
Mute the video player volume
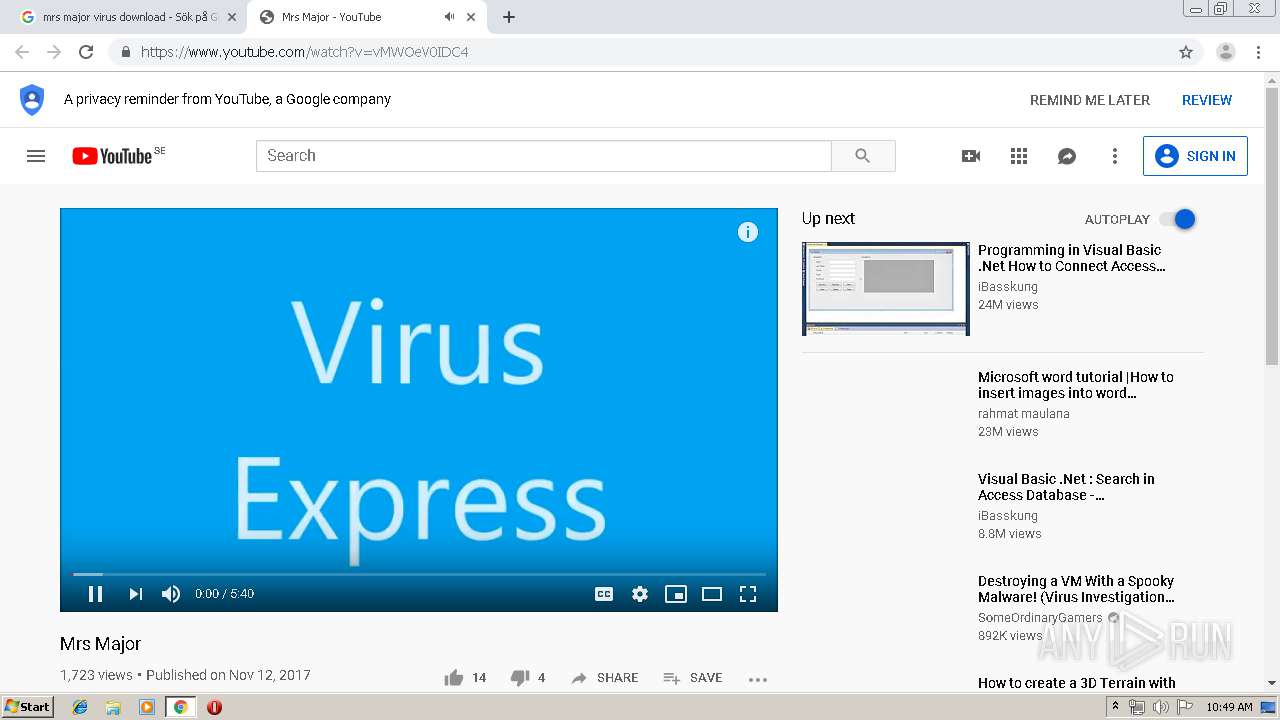tap(171, 594)
